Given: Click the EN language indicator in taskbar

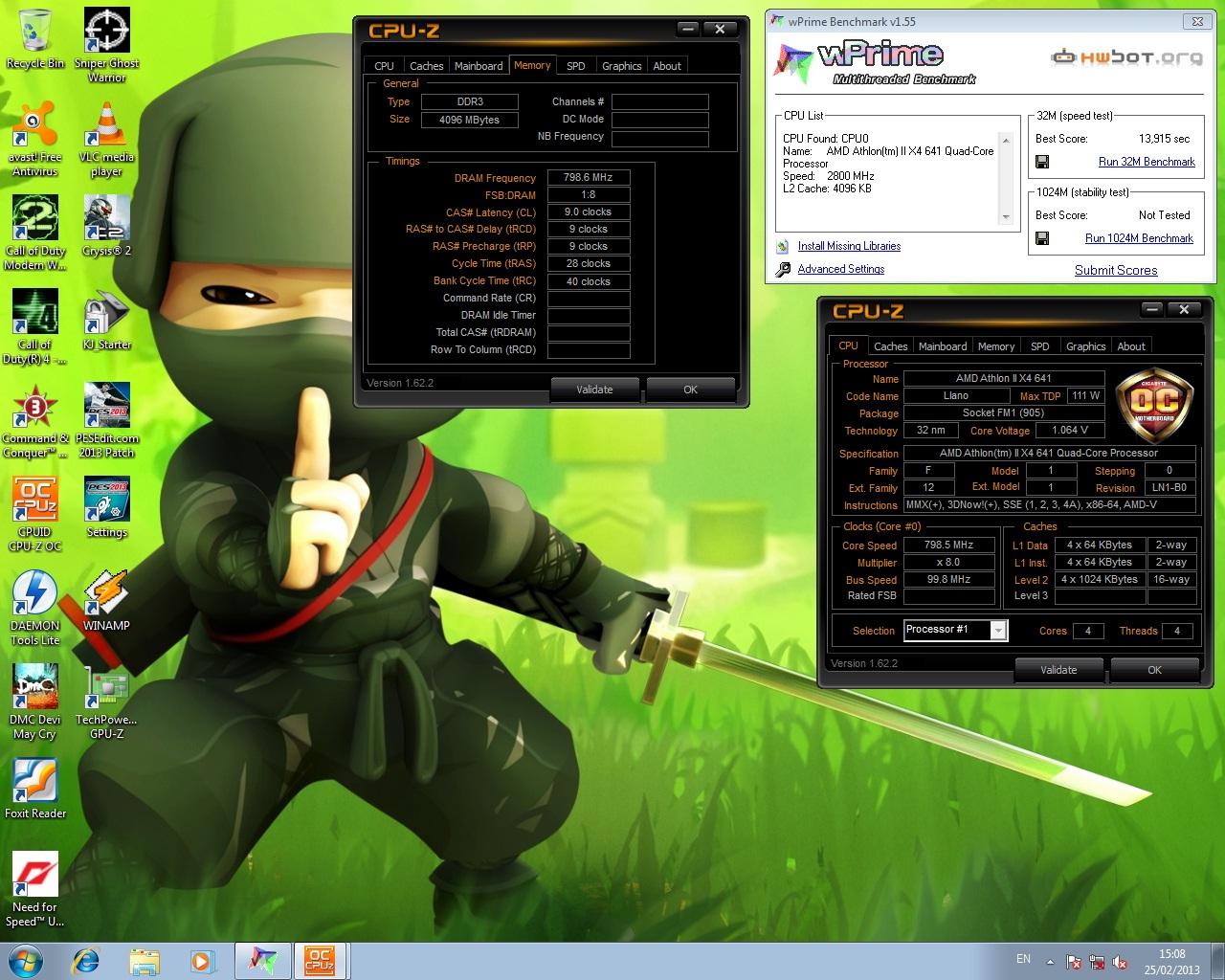Looking at the screenshot, I should (x=1023, y=959).
